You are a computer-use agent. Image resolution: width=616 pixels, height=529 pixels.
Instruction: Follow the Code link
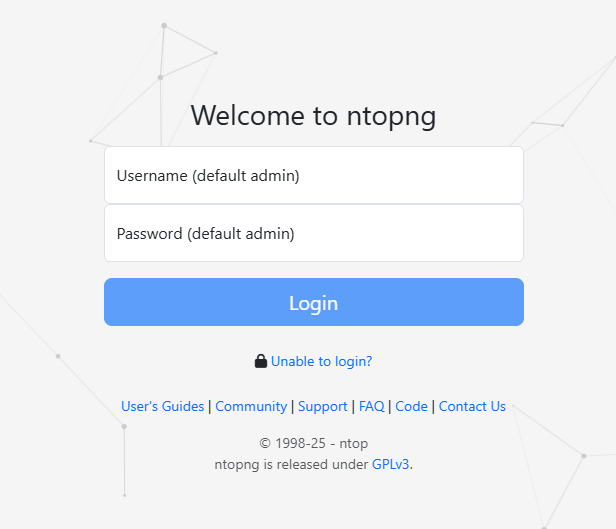pos(411,406)
